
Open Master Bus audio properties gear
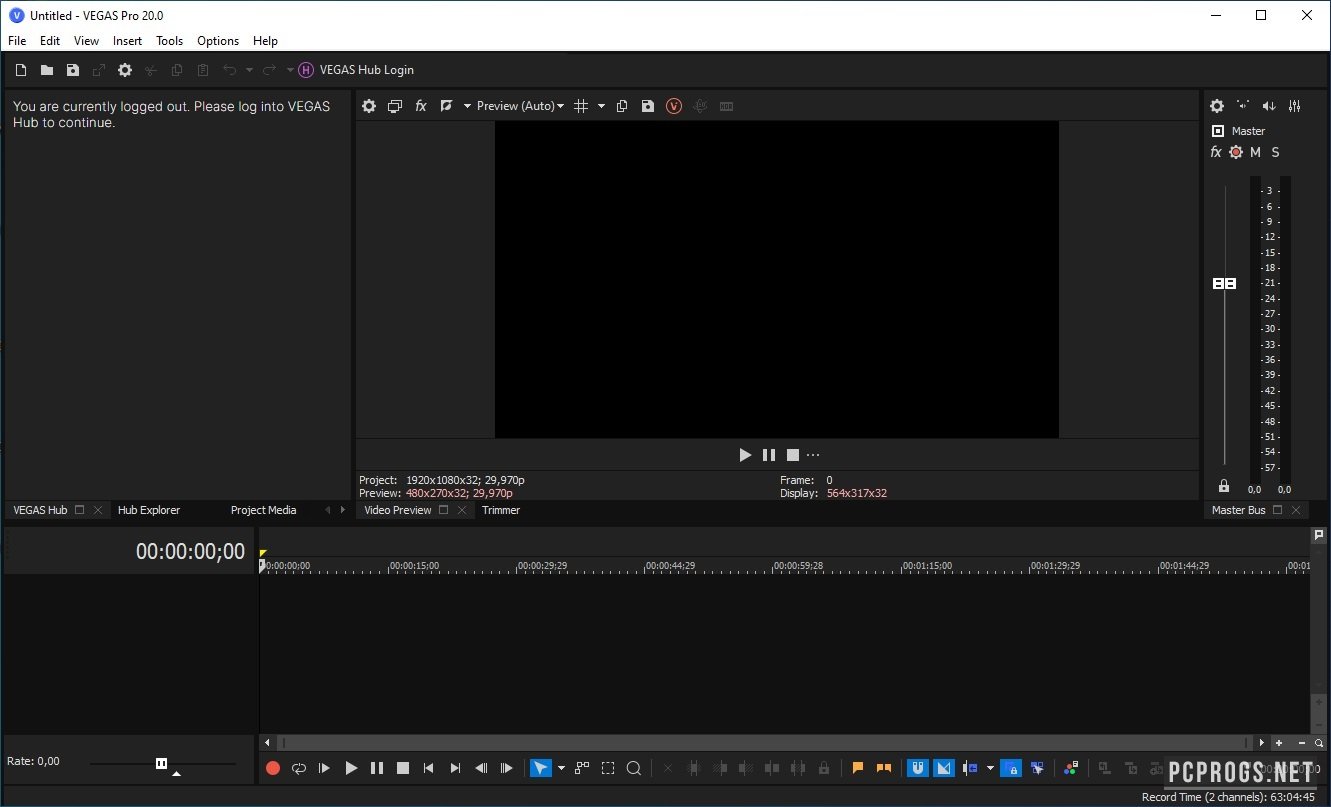(x=1217, y=106)
